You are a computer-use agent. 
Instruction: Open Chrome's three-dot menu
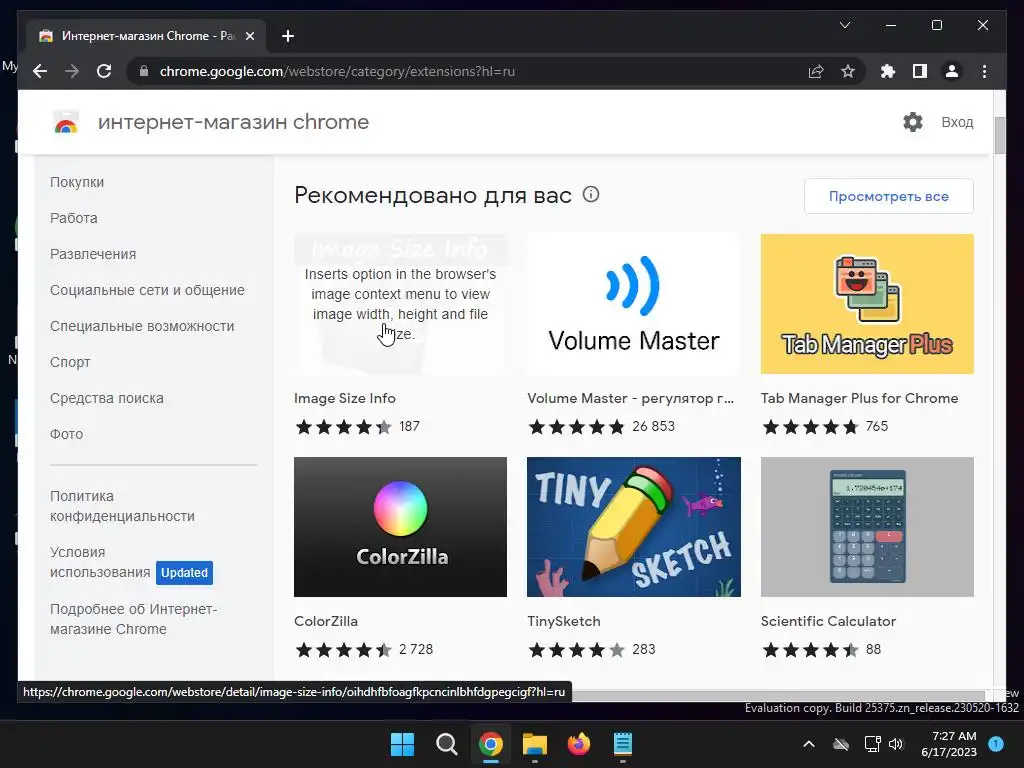(x=984, y=71)
